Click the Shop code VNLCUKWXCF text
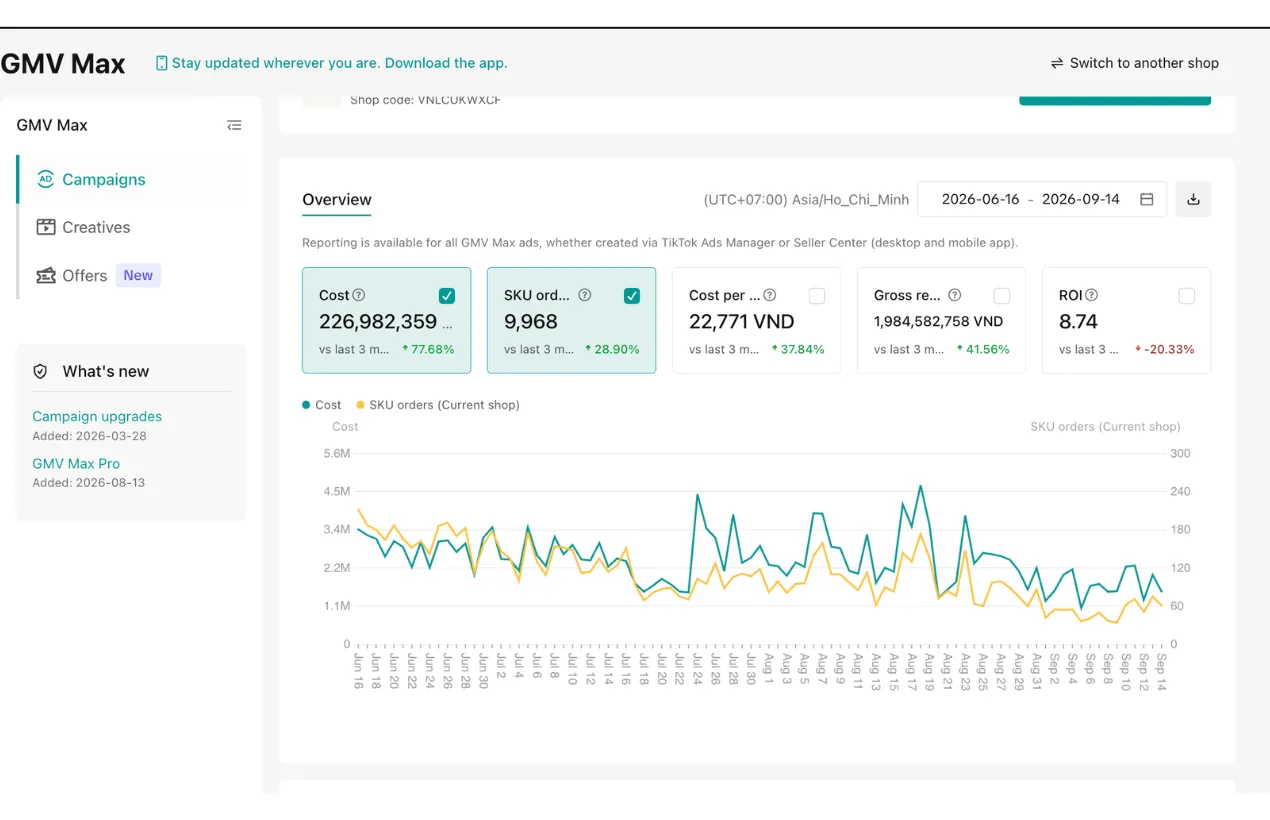This screenshot has height=820, width=1270. click(425, 100)
